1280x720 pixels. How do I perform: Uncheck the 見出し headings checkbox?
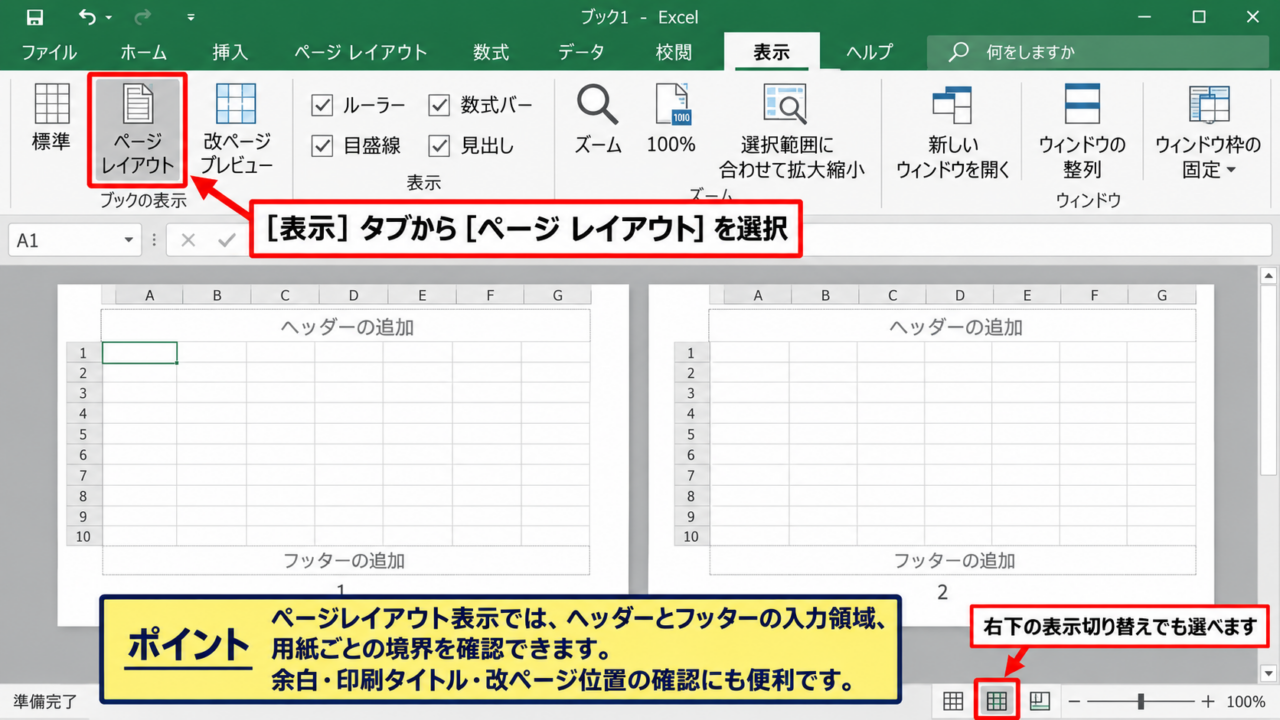pyautogui.click(x=439, y=146)
